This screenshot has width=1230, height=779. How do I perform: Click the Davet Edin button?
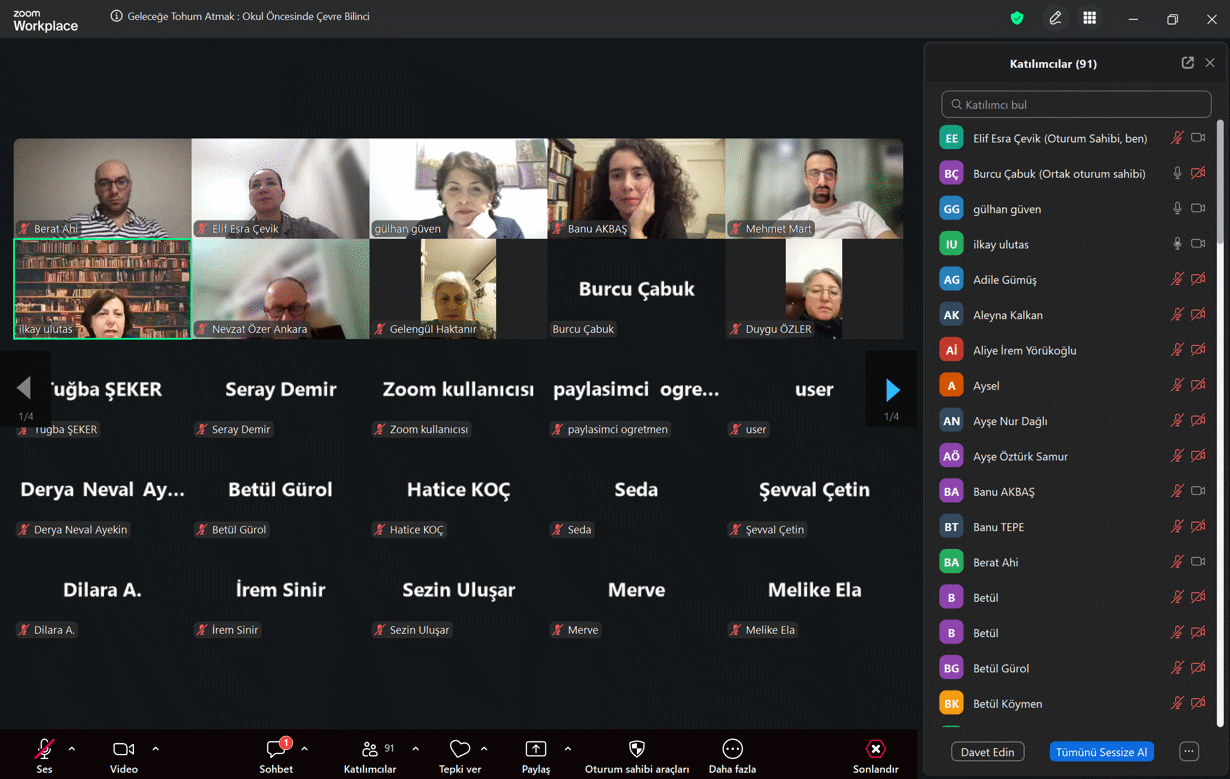tap(987, 752)
